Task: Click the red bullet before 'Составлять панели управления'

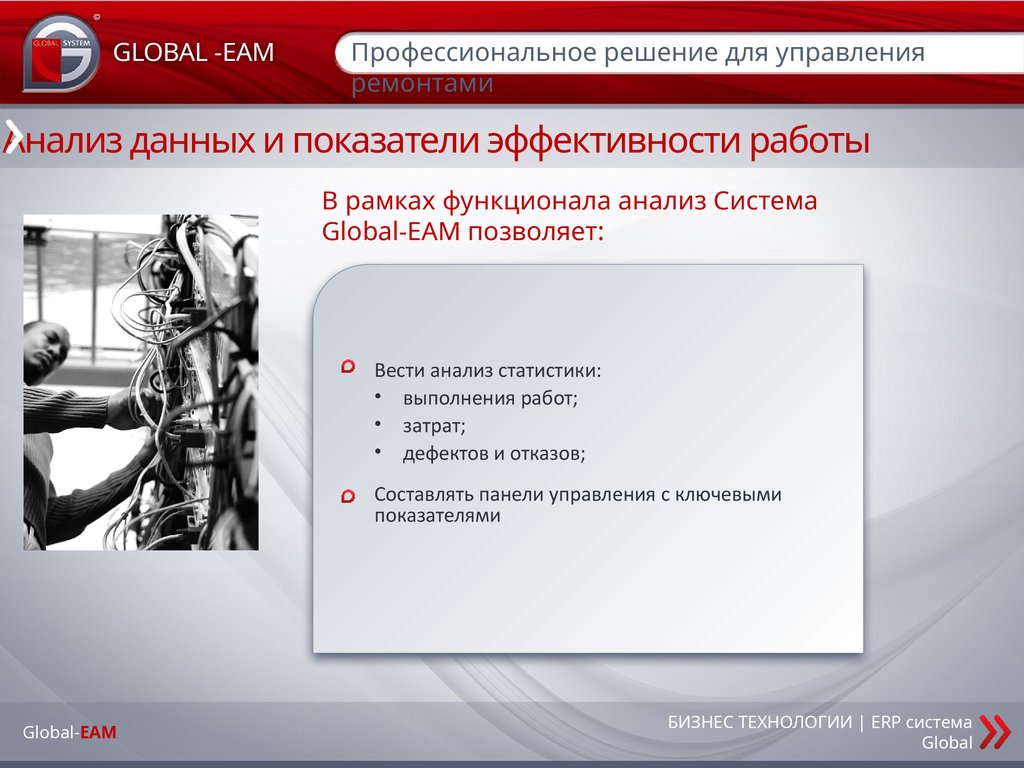Action: point(348,496)
